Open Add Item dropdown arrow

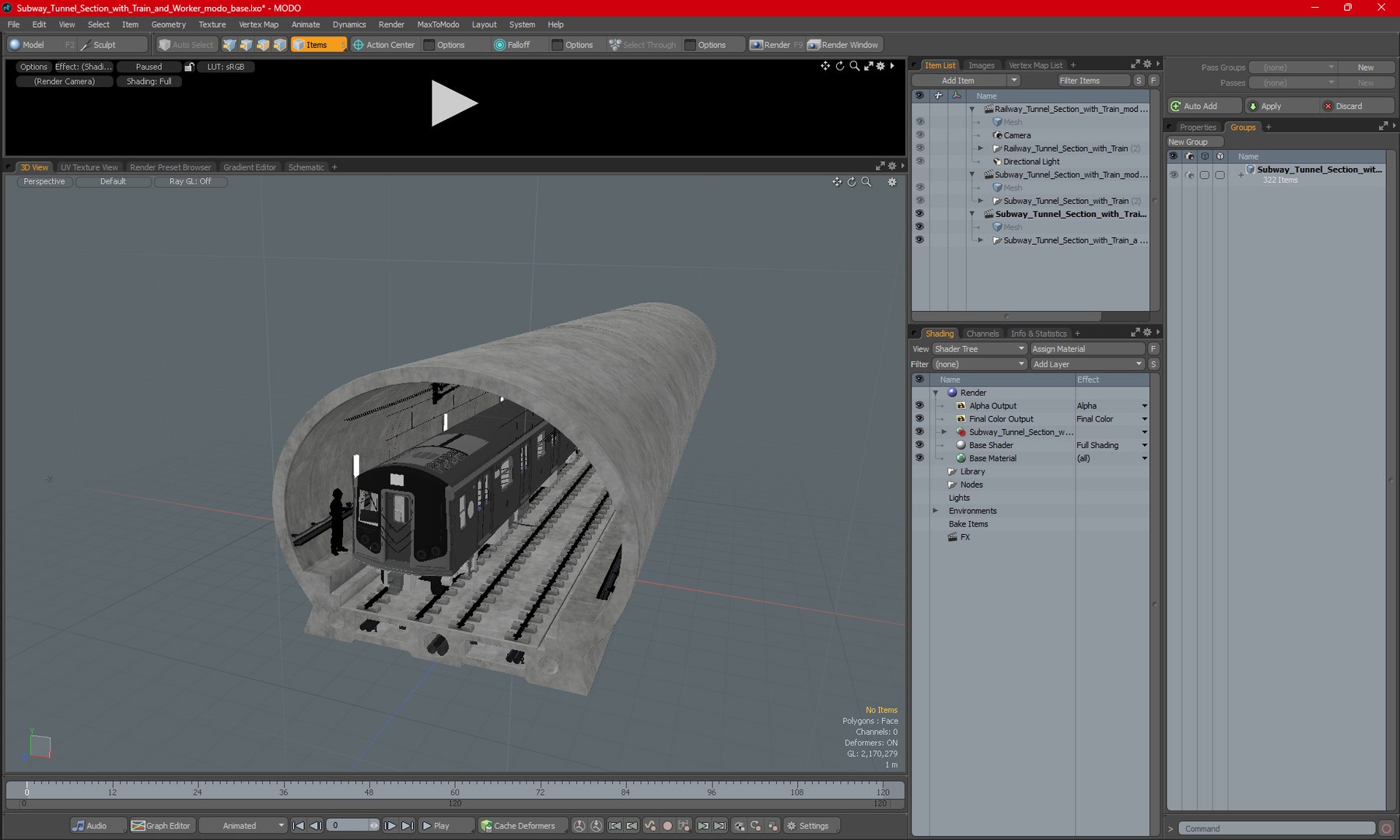coord(1013,81)
